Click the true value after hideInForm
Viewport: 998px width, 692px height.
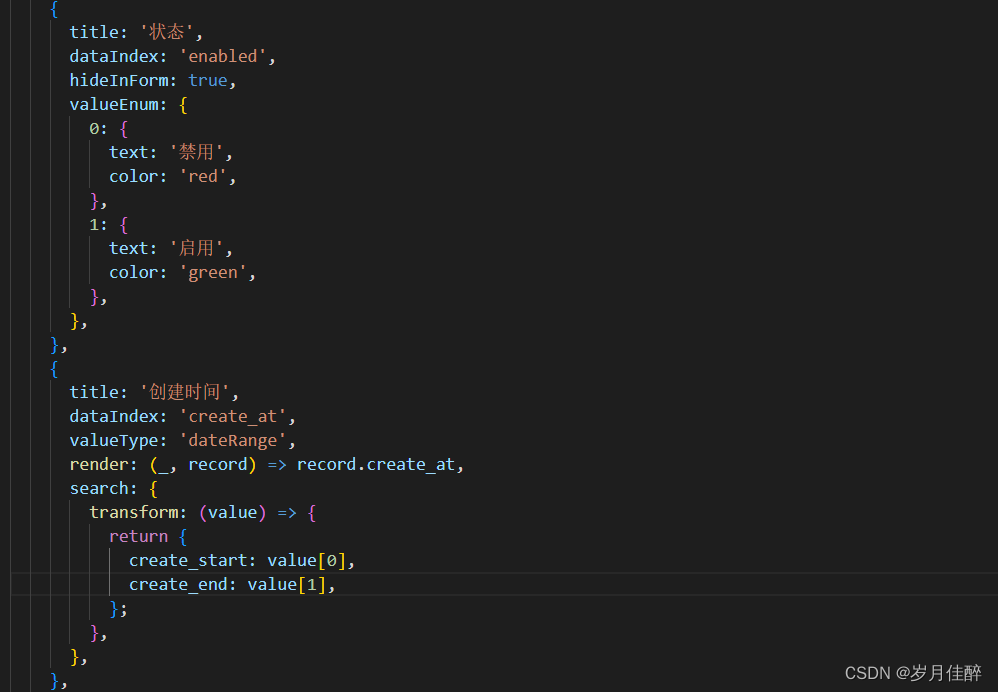pyautogui.click(x=207, y=80)
